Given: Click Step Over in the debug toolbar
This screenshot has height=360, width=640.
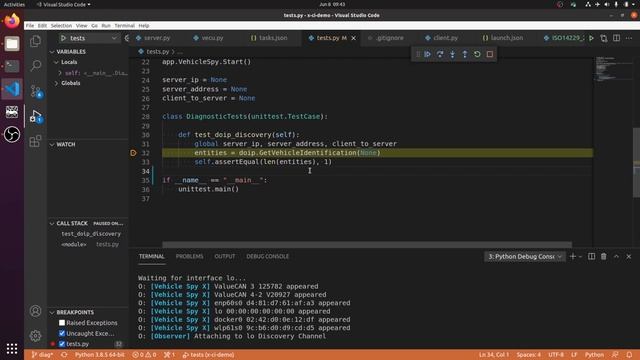Looking at the screenshot, I should coord(440,54).
